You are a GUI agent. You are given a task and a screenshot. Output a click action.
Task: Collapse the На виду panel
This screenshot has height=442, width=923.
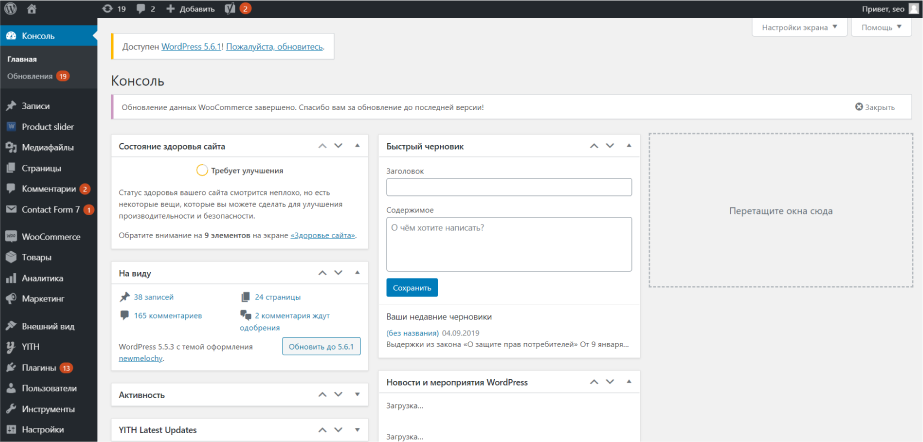pos(357,273)
